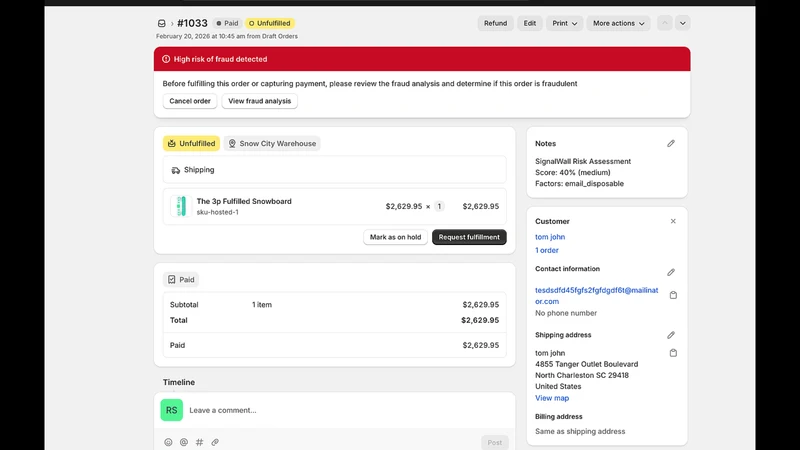Viewport: 800px width, 450px height.
Task: Open the Print dropdown
Action: [x=564, y=23]
